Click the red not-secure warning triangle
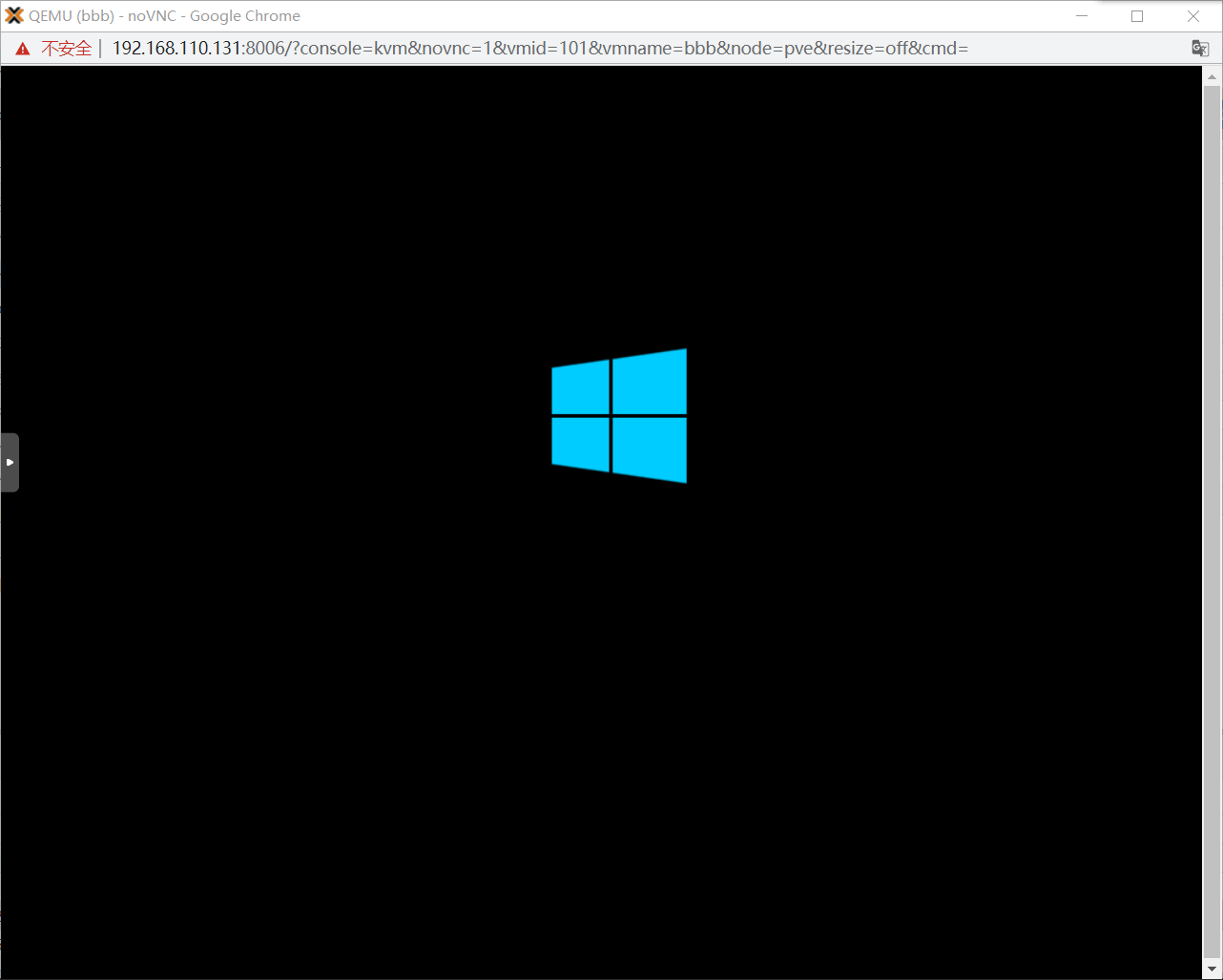The width and height of the screenshot is (1223, 980). click(x=23, y=49)
